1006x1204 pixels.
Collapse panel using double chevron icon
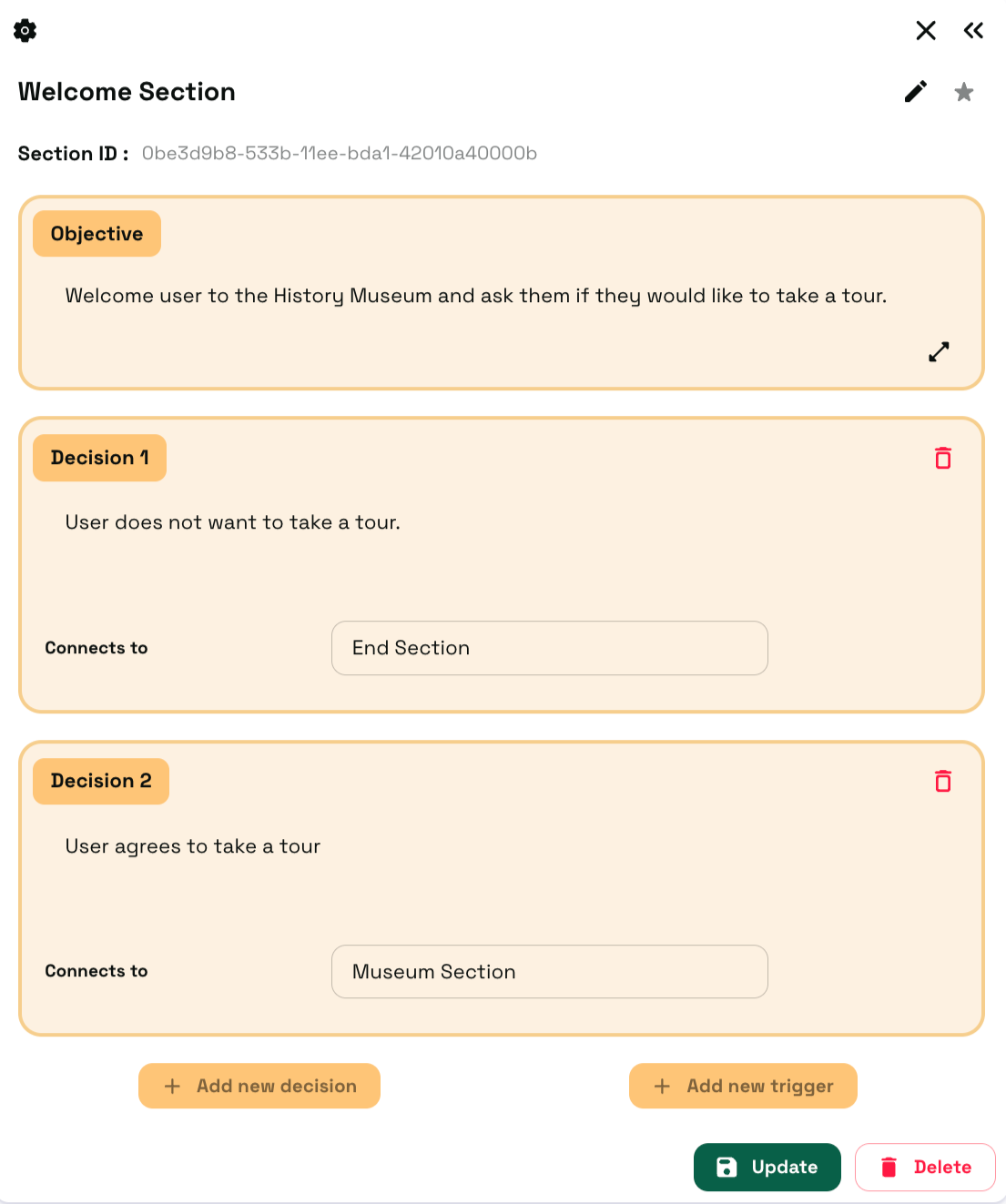973,31
